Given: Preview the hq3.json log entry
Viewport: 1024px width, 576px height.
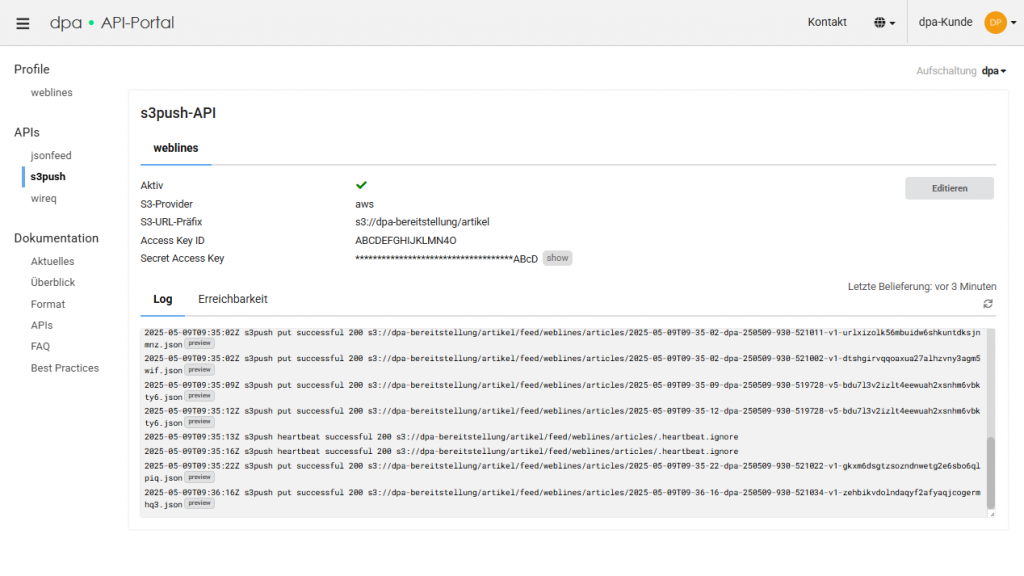Looking at the screenshot, I should tap(199, 504).
